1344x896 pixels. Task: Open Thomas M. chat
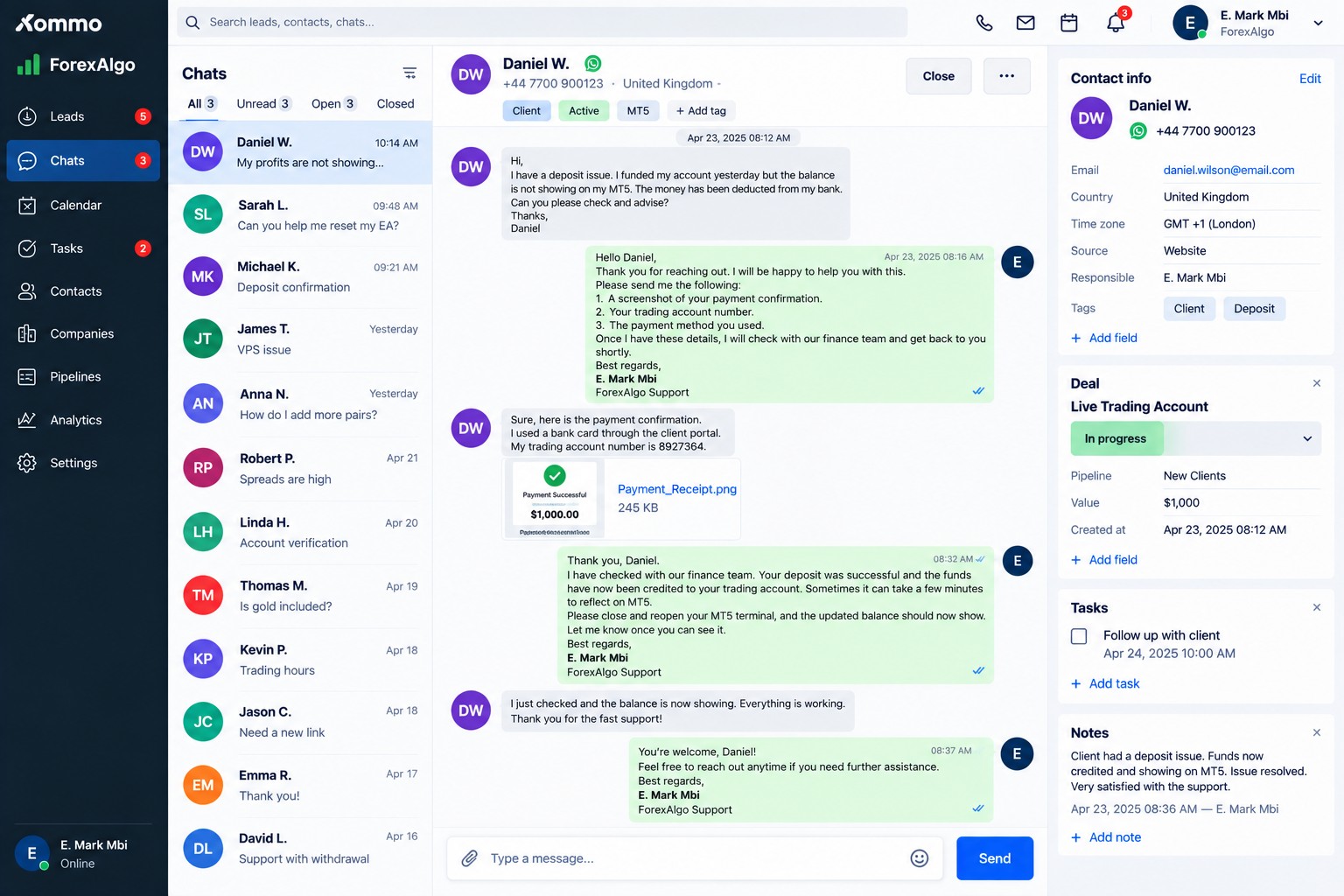tap(300, 595)
